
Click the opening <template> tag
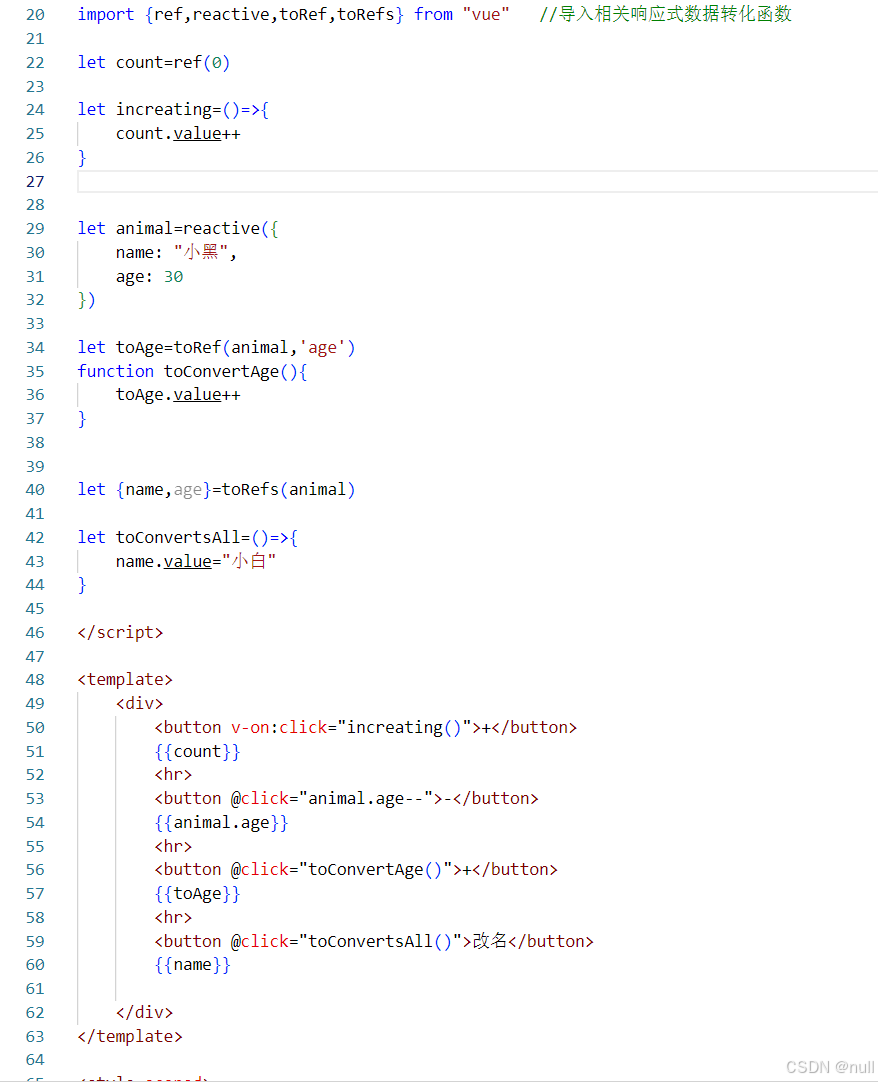point(125,680)
